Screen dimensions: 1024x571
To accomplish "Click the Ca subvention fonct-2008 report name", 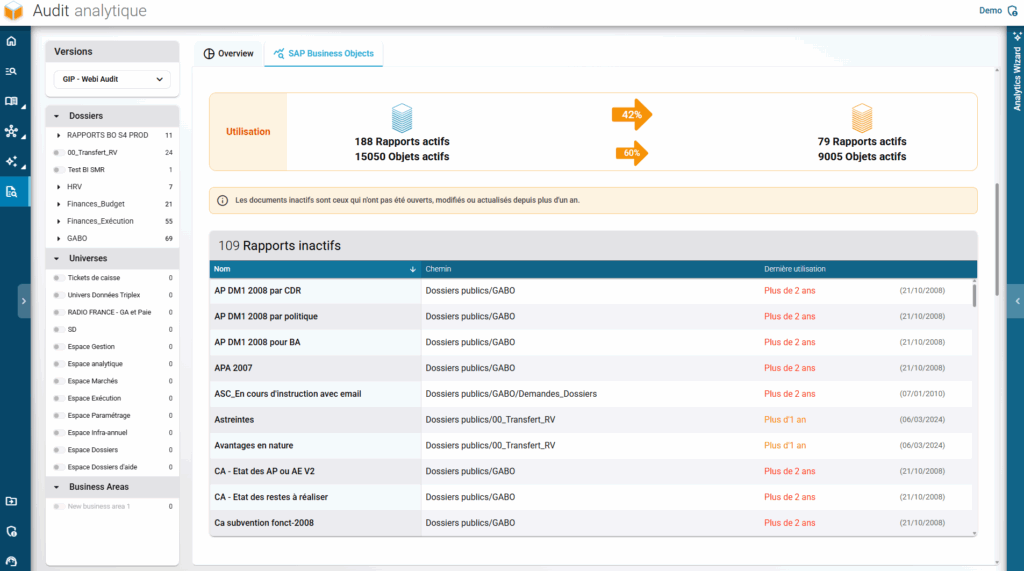I will 264,523.
